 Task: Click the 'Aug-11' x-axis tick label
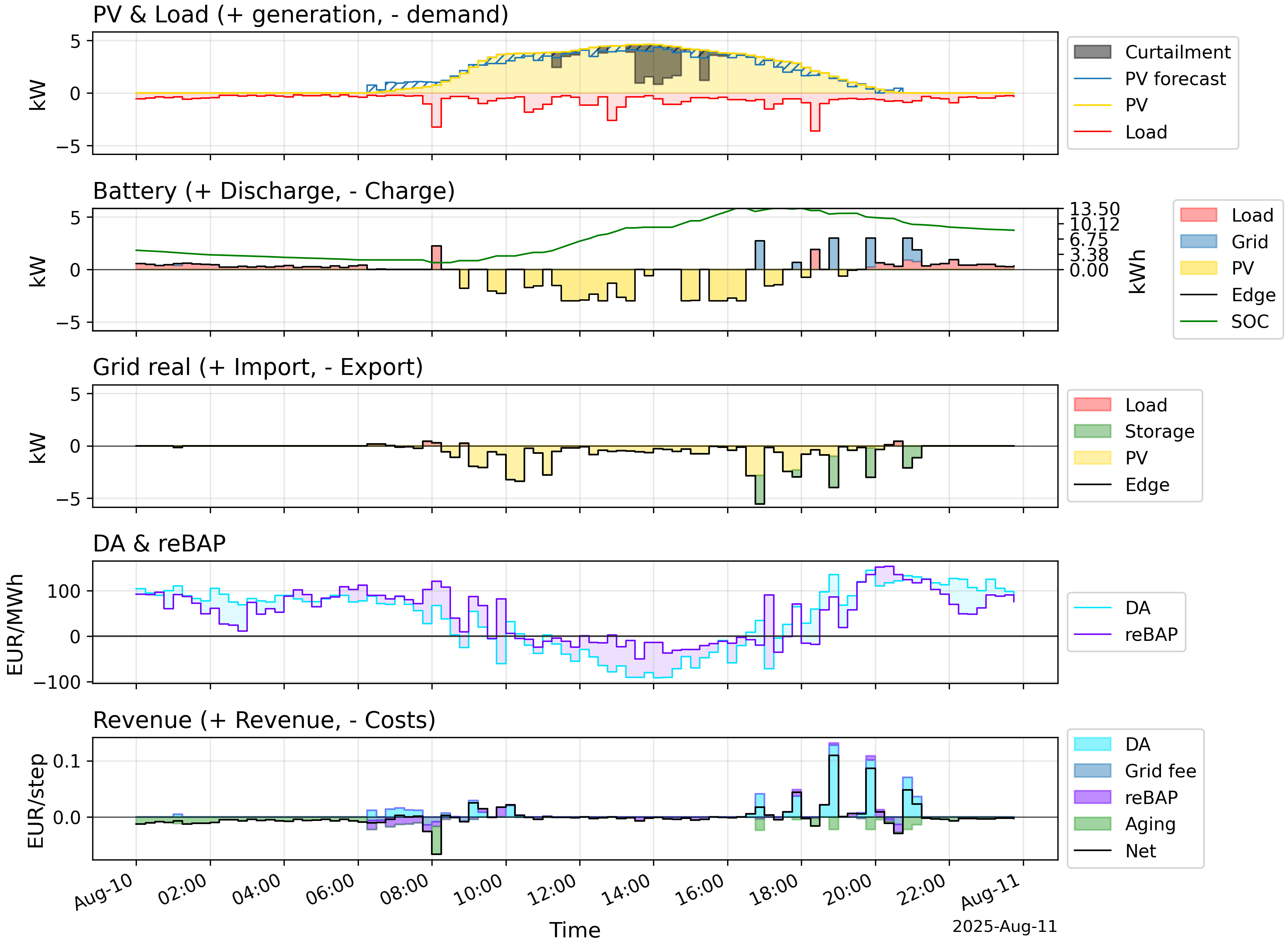click(991, 892)
